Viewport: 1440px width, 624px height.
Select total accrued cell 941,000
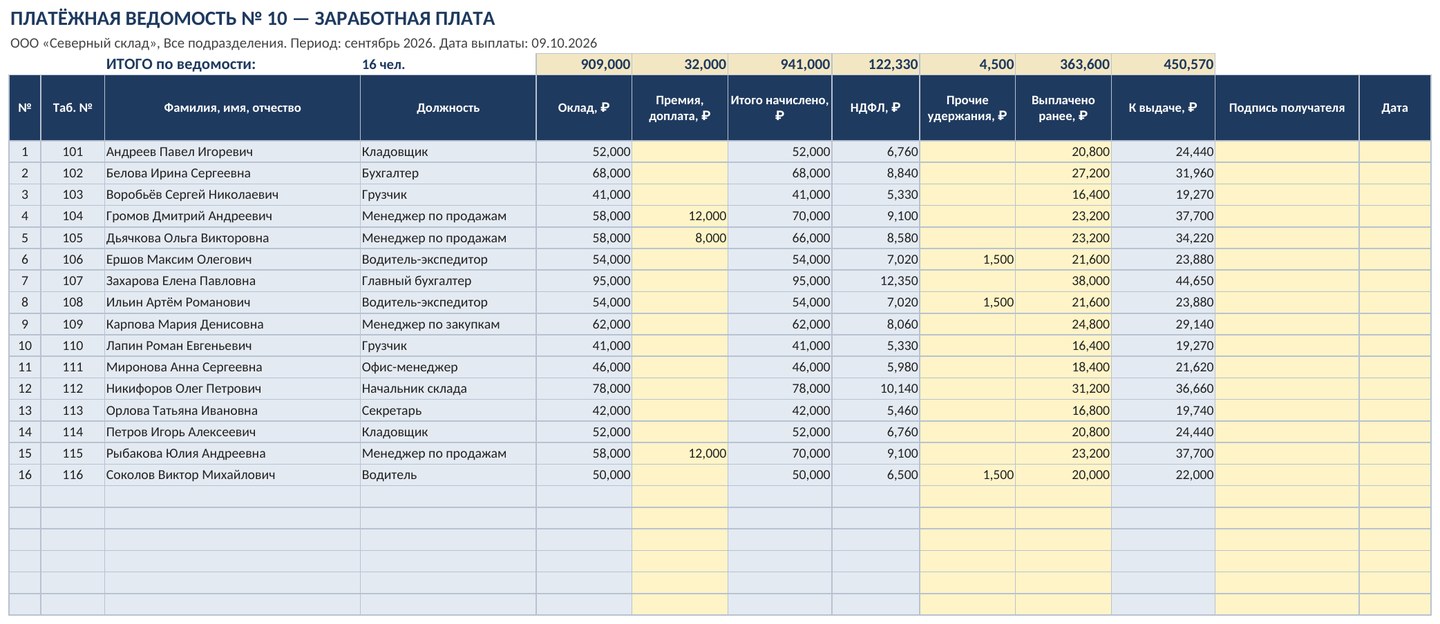point(780,64)
